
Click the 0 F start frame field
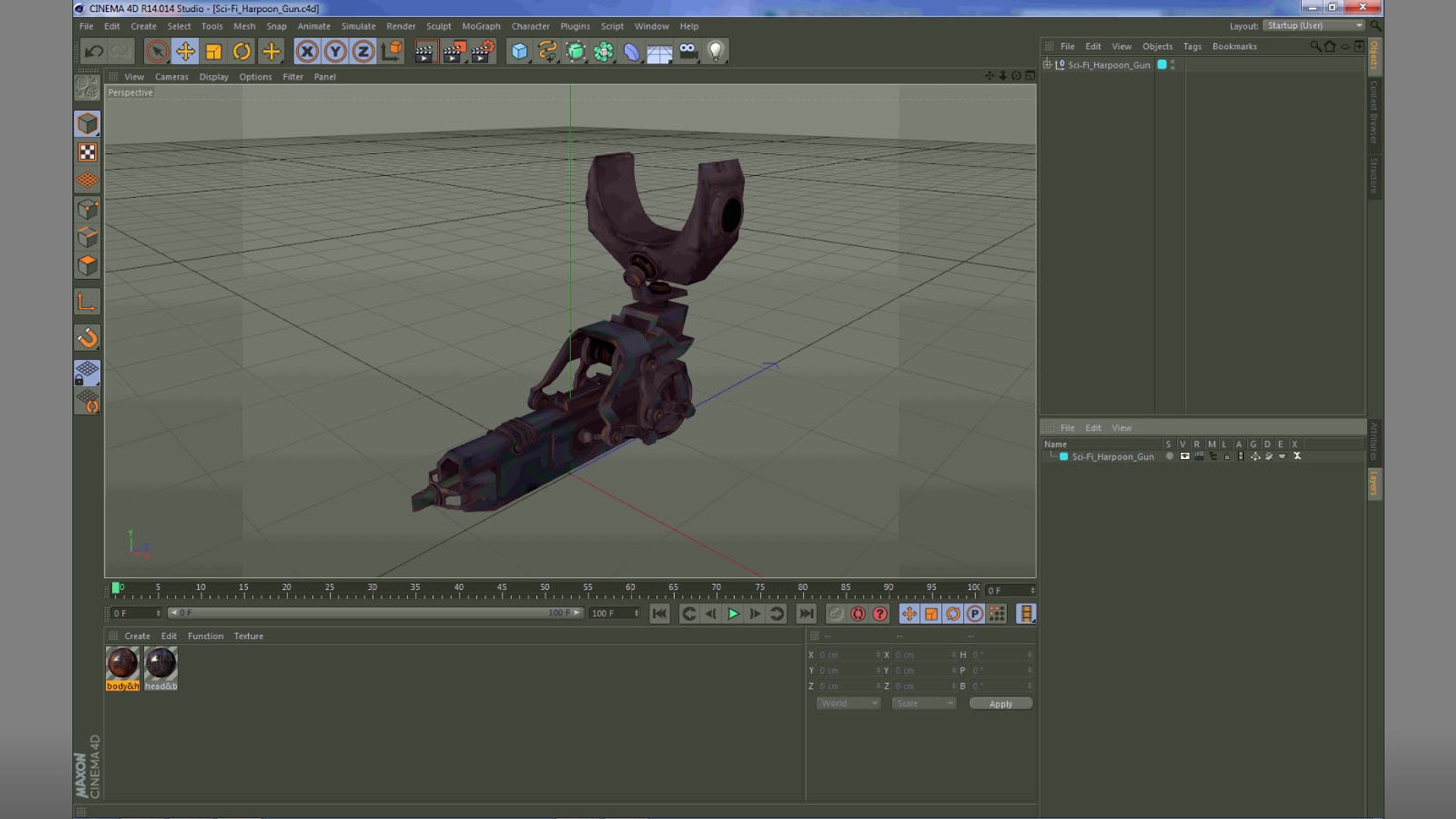pyautogui.click(x=136, y=613)
